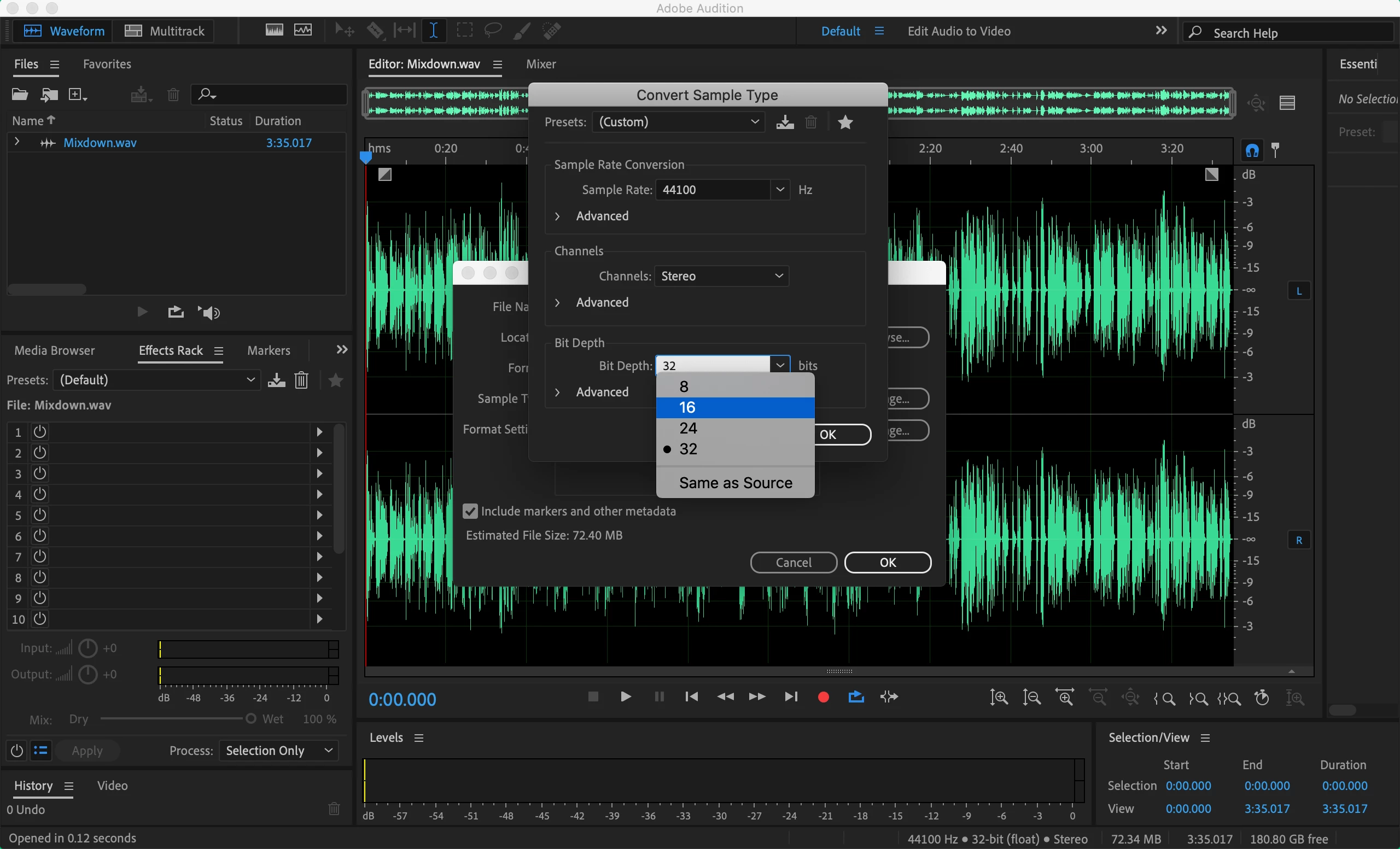Select the Time Selection tool

tap(434, 31)
